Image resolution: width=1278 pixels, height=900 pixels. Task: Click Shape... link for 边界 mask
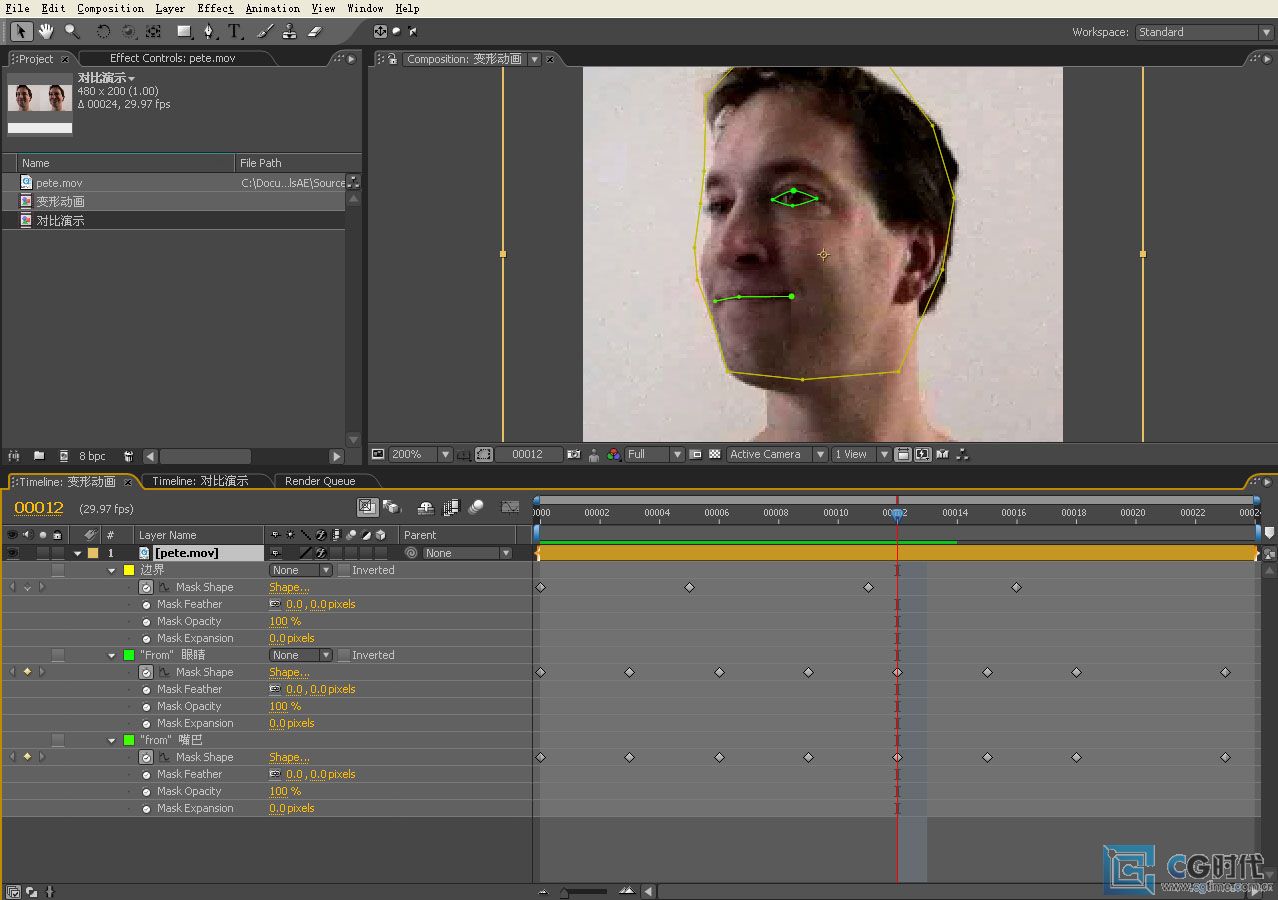[289, 587]
